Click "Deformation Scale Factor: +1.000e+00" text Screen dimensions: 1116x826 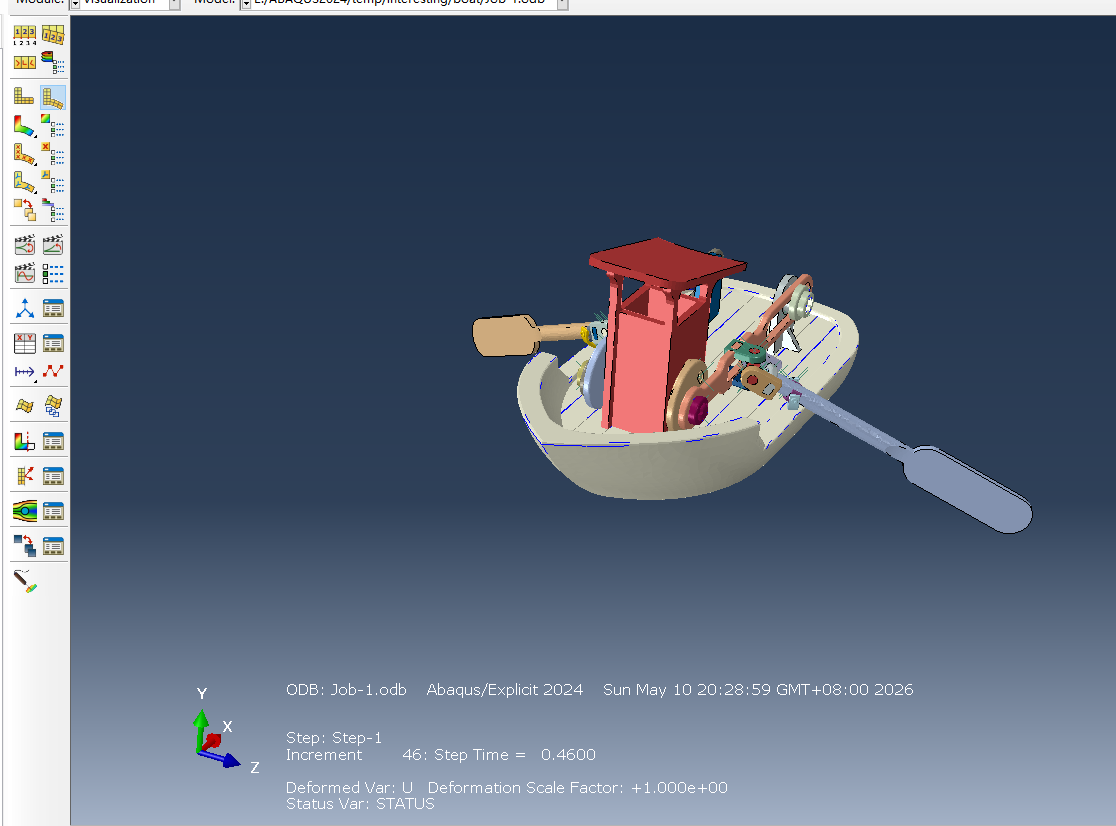point(577,788)
